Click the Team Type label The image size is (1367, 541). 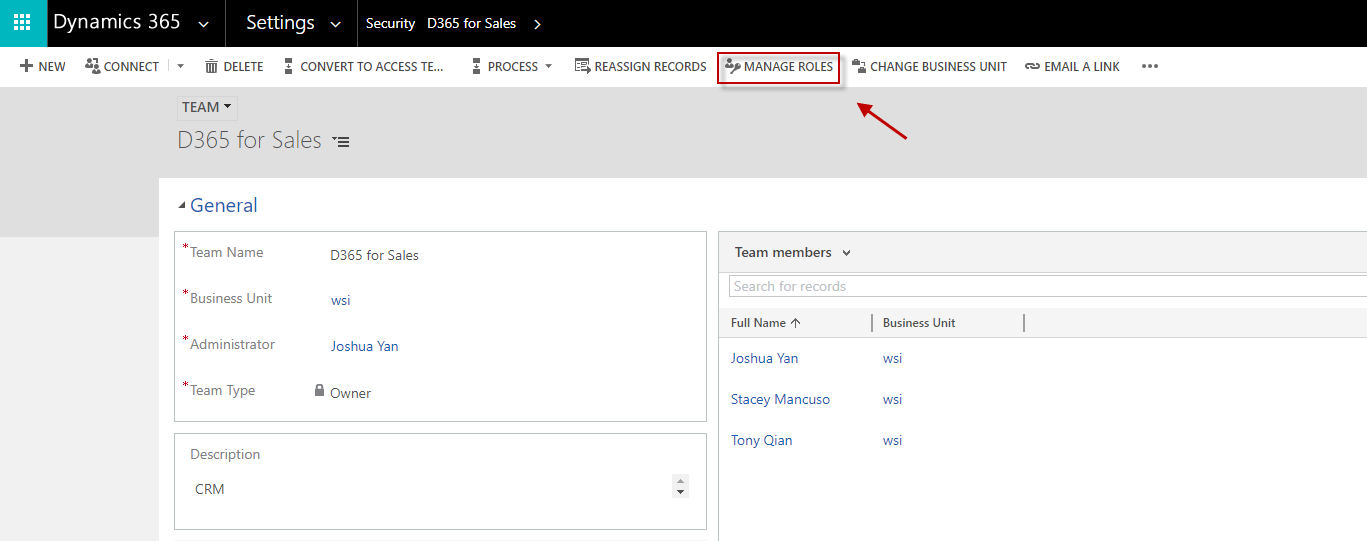(x=222, y=390)
